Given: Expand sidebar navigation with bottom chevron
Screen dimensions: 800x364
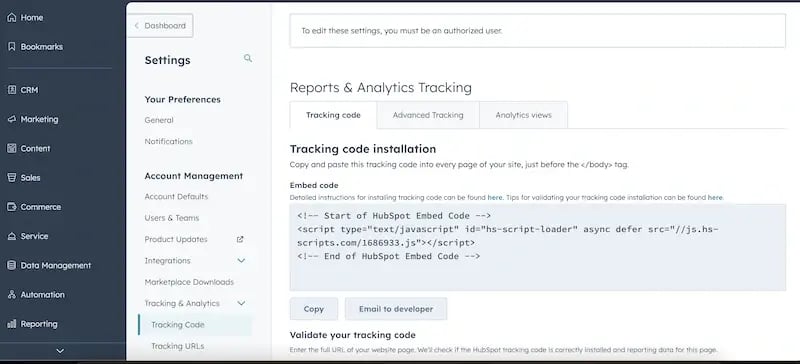Looking at the screenshot, I should tap(60, 351).
